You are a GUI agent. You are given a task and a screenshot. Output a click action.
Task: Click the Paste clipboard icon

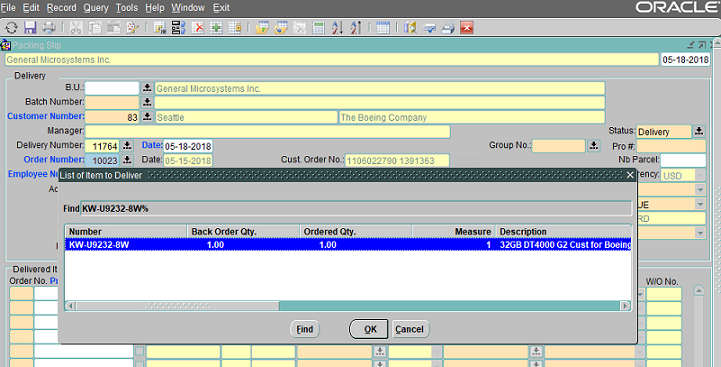tap(114, 28)
